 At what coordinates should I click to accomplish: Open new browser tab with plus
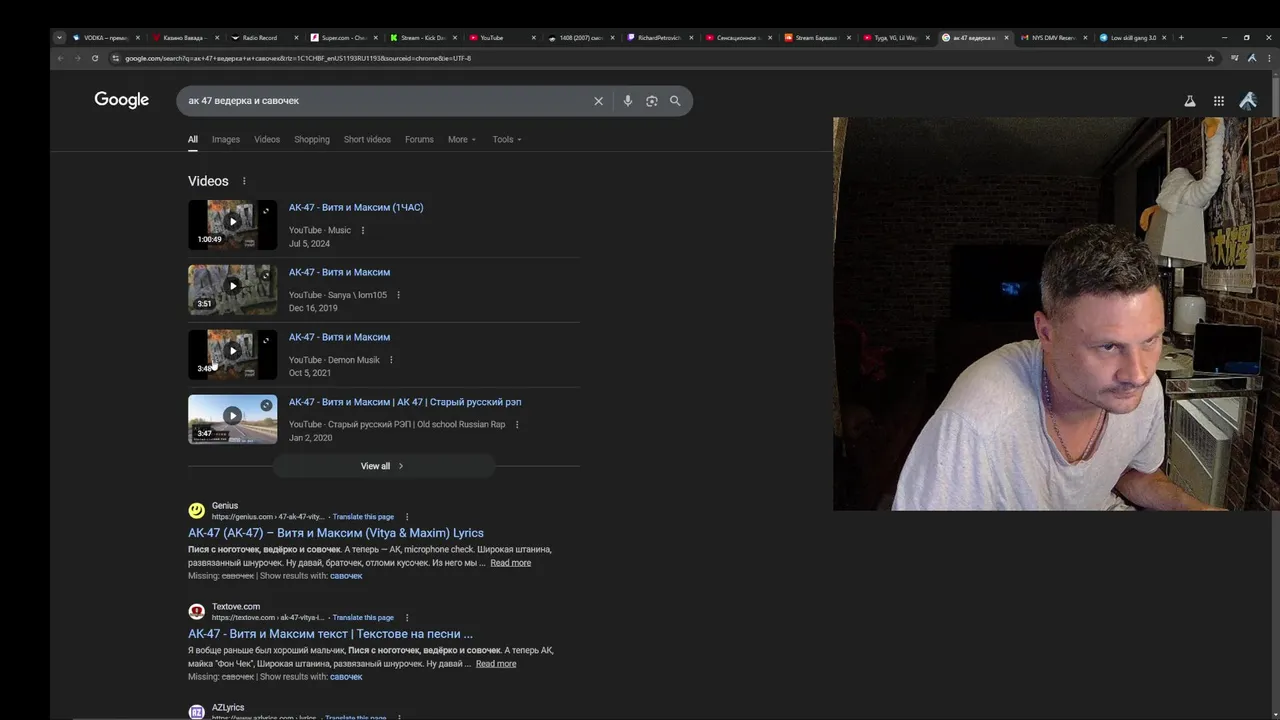[1181, 38]
